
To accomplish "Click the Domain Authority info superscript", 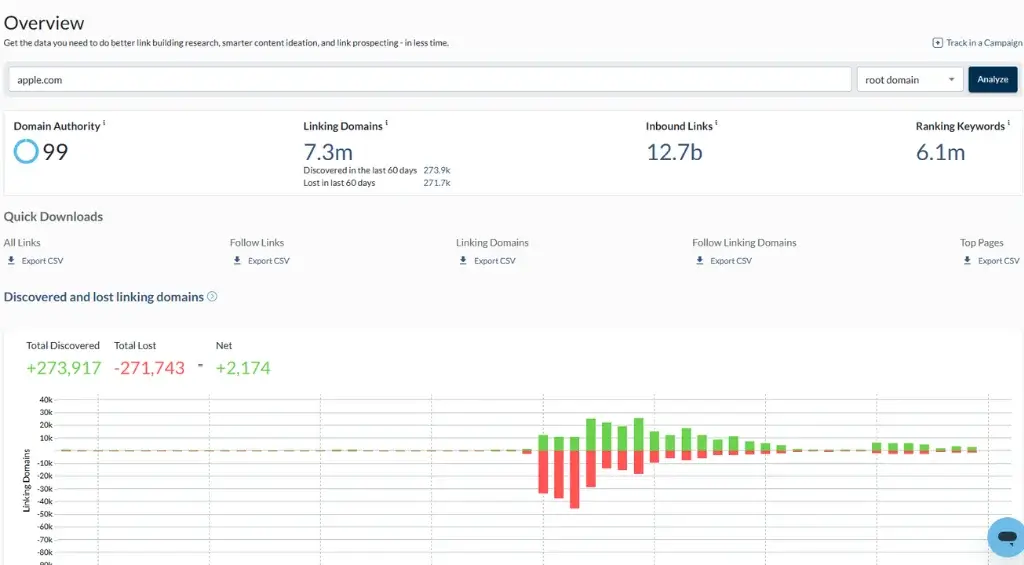I will (104, 123).
